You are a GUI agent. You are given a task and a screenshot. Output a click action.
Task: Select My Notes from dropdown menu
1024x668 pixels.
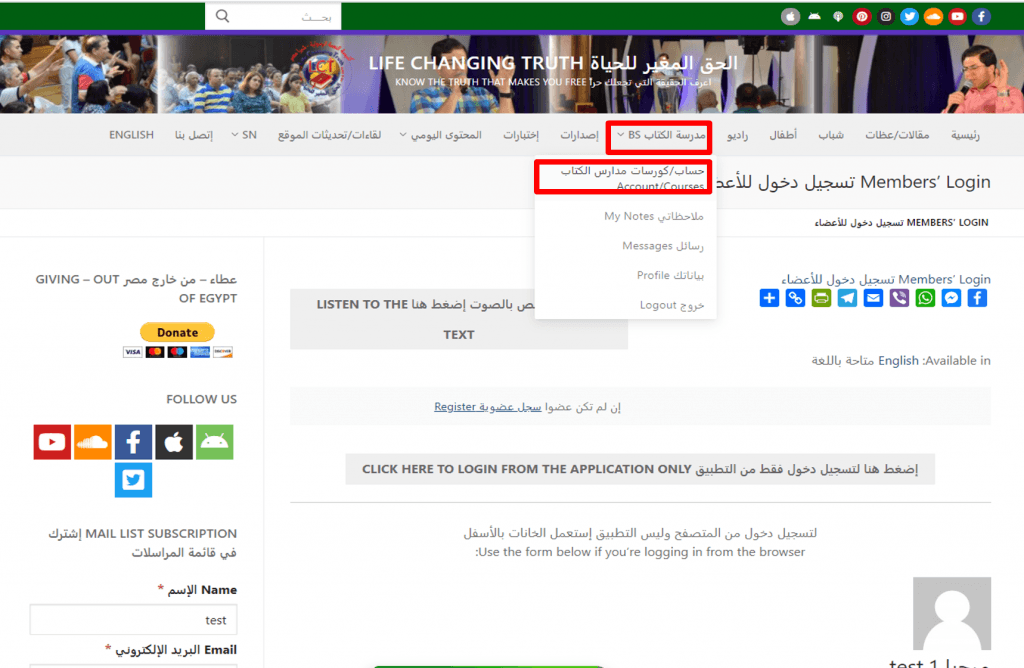pyautogui.click(x=653, y=216)
